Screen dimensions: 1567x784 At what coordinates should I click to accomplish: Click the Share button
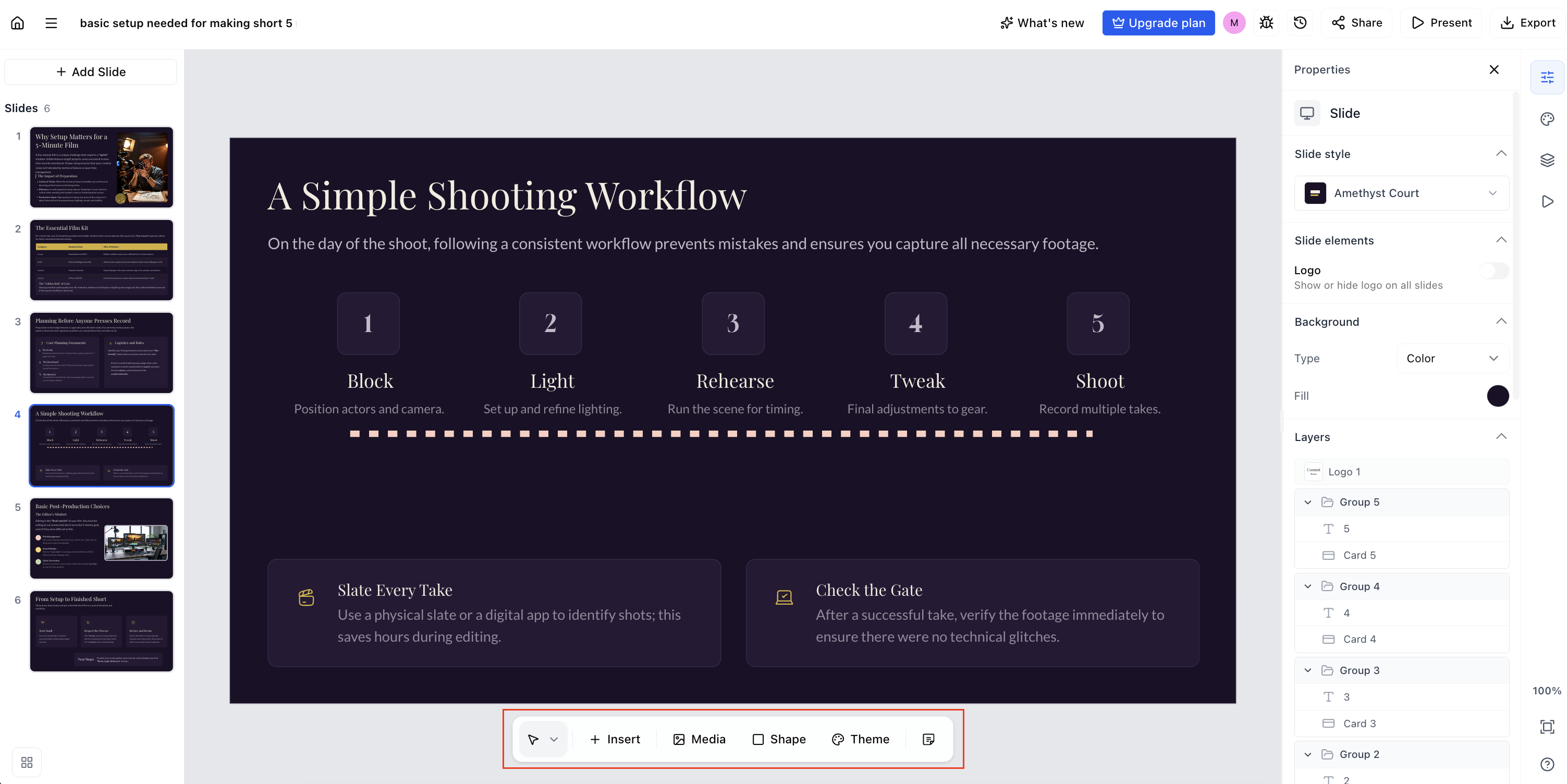click(1356, 23)
